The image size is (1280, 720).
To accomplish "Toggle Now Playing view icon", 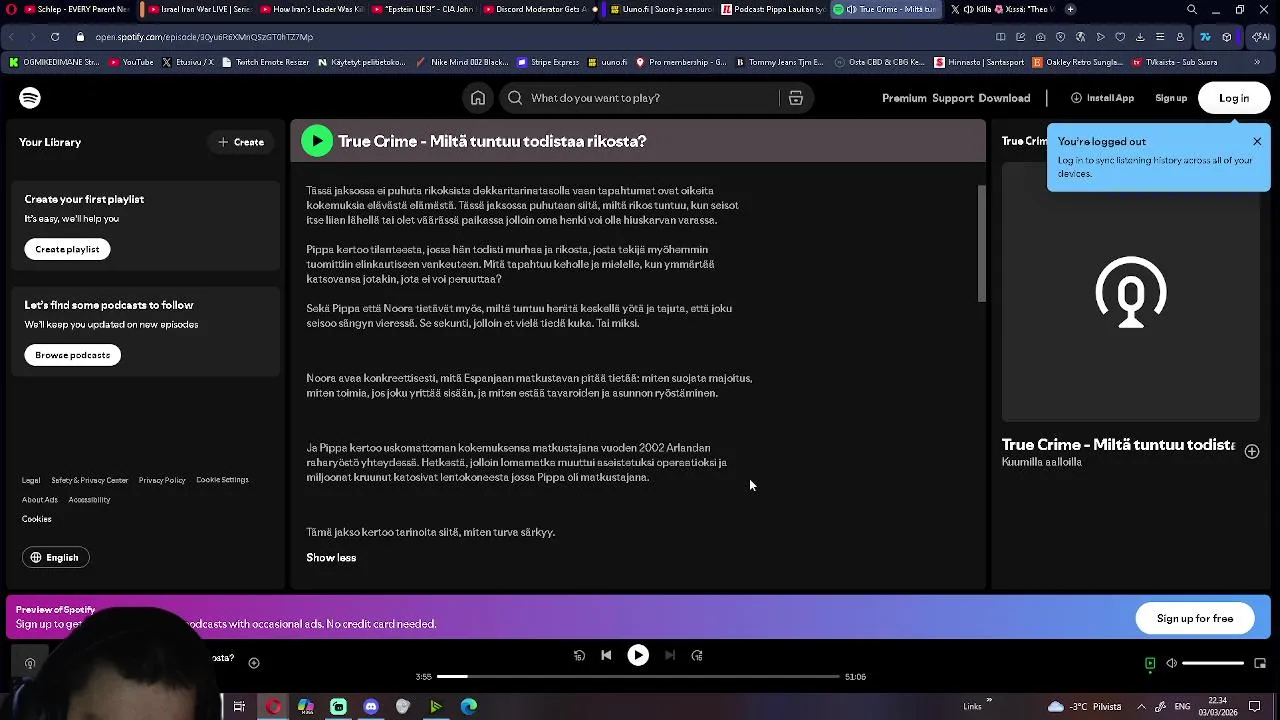I will point(1150,663).
